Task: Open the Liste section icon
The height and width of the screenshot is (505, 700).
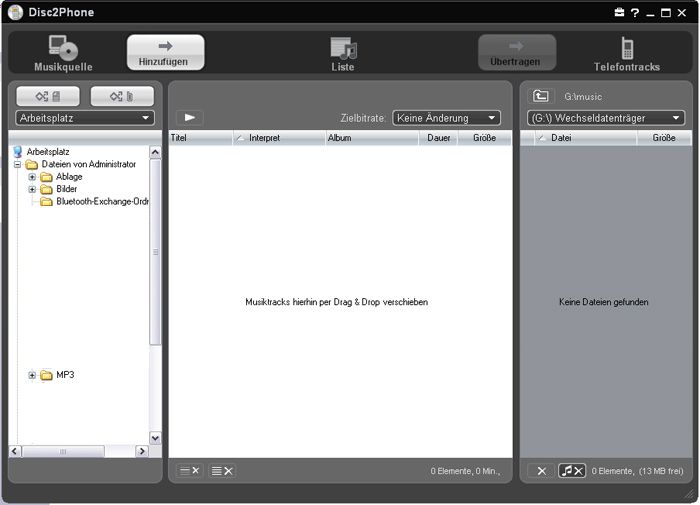Action: pyautogui.click(x=343, y=48)
